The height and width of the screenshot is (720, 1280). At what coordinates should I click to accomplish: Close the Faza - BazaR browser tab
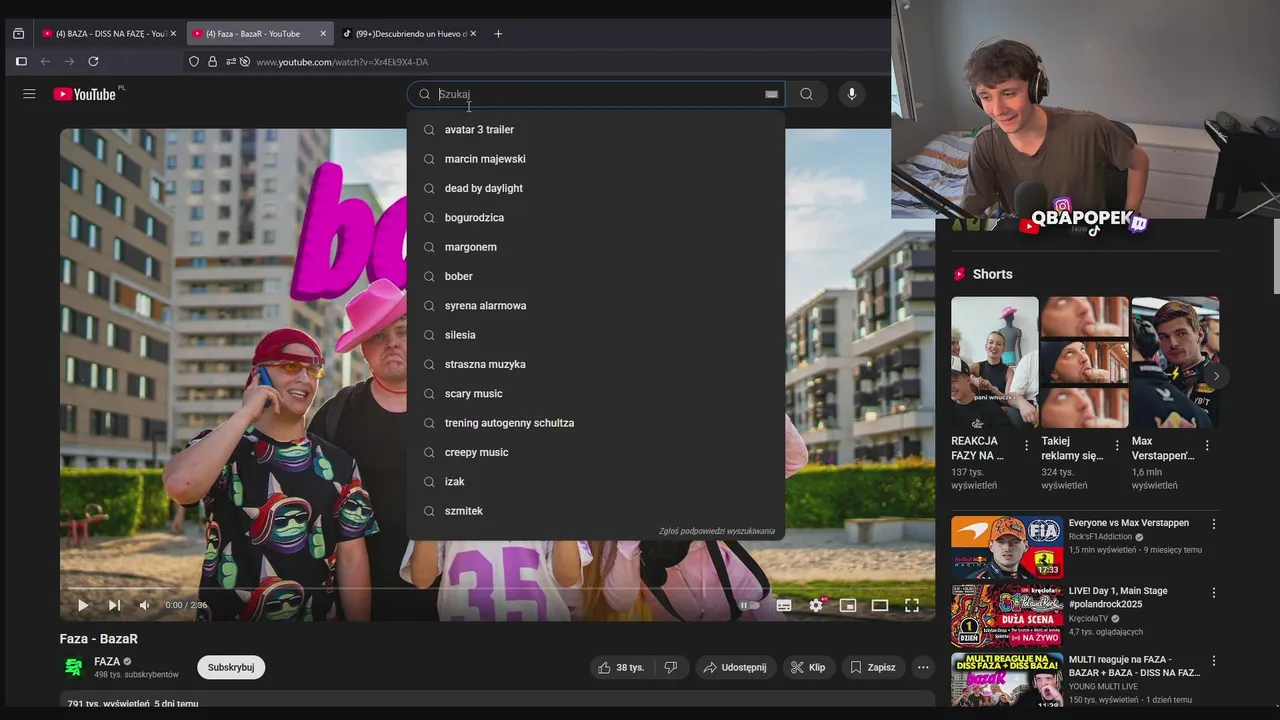[323, 34]
